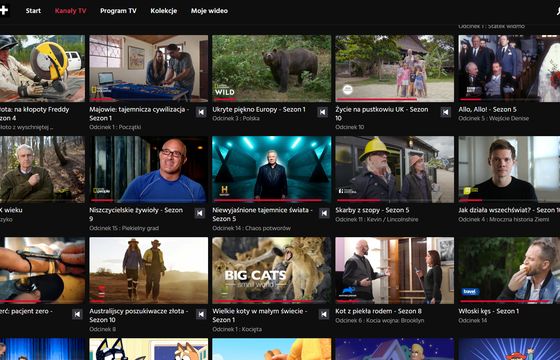The width and height of the screenshot is (560, 360).
Task: Click start-over icon for pacjent zero program
Action: pyautogui.click(x=77, y=314)
